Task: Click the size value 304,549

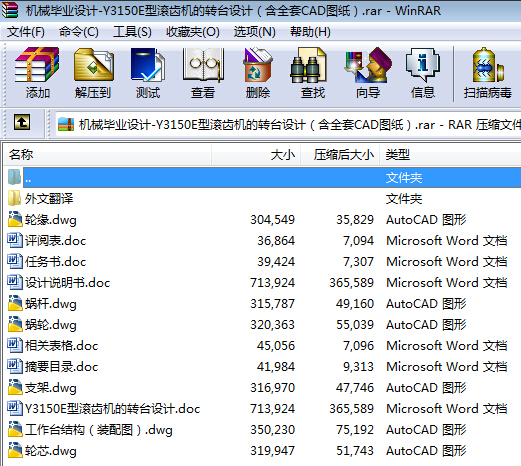Action: pyautogui.click(x=273, y=220)
